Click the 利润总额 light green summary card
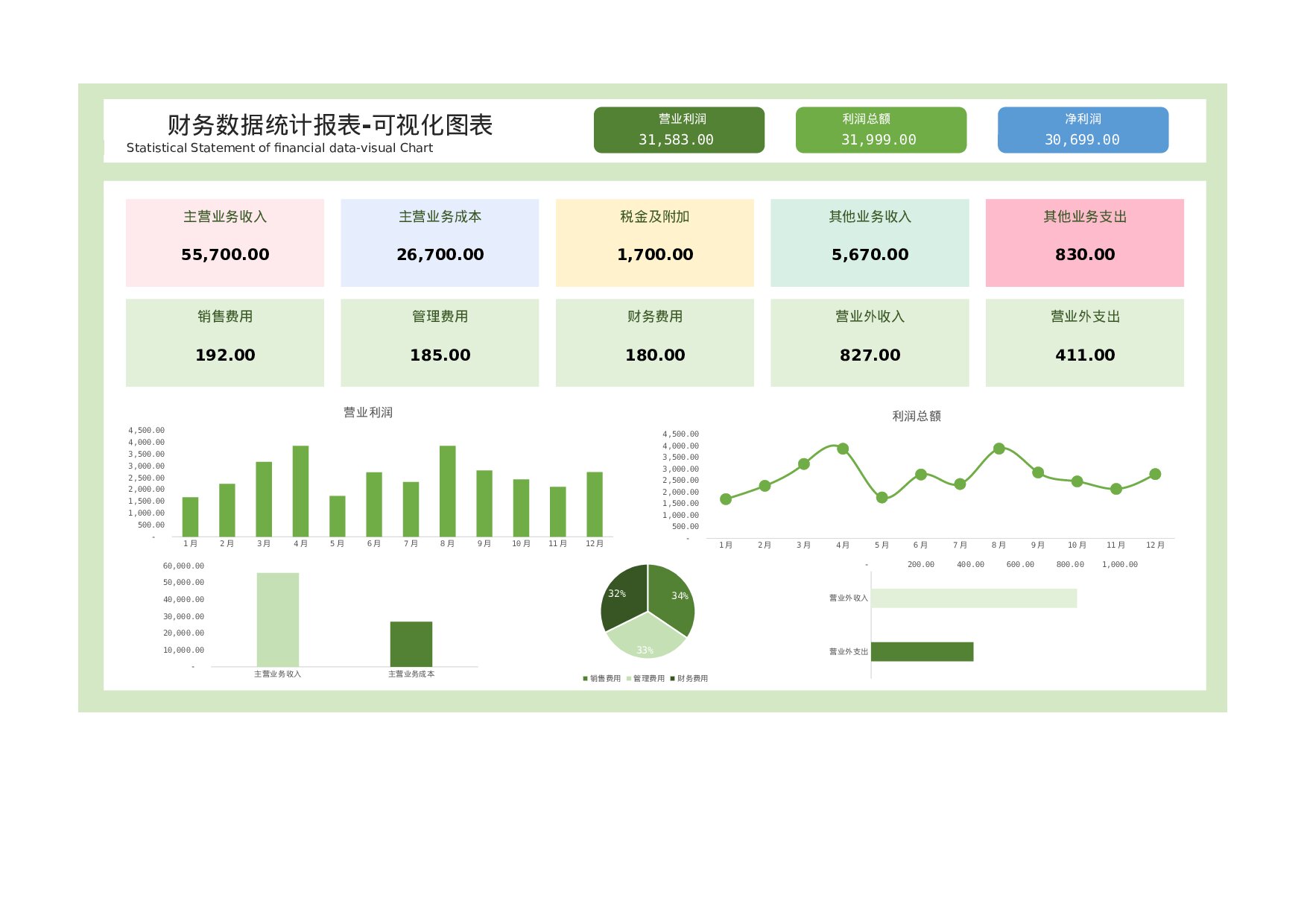This screenshot has height=924, width=1307. (881, 130)
